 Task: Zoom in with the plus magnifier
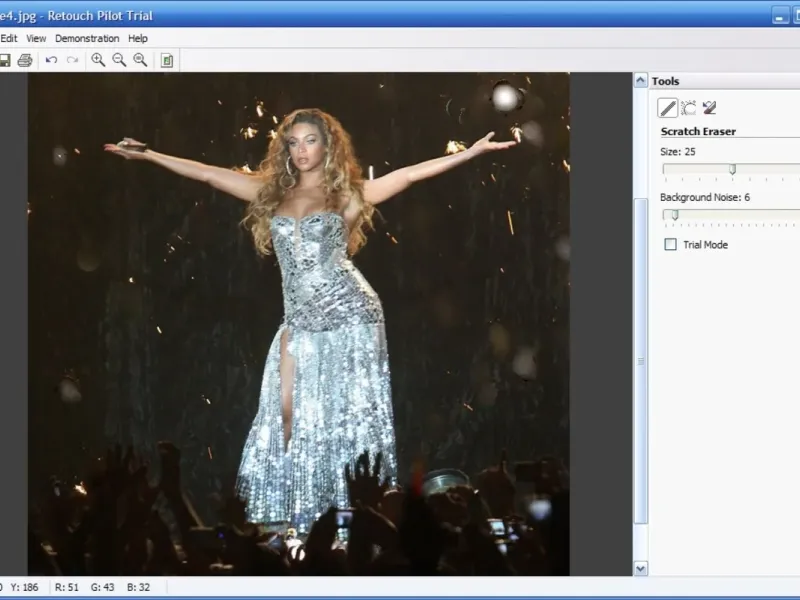click(x=98, y=60)
